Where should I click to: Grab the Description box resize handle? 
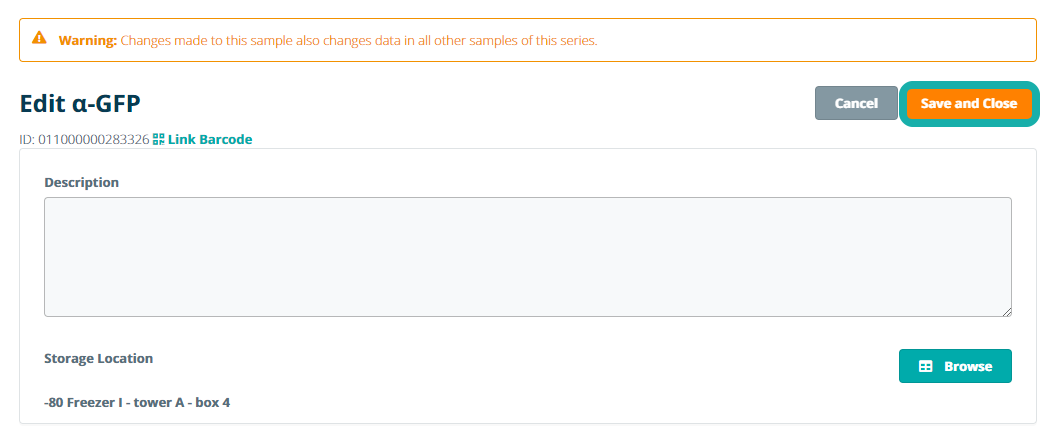coord(1006,312)
